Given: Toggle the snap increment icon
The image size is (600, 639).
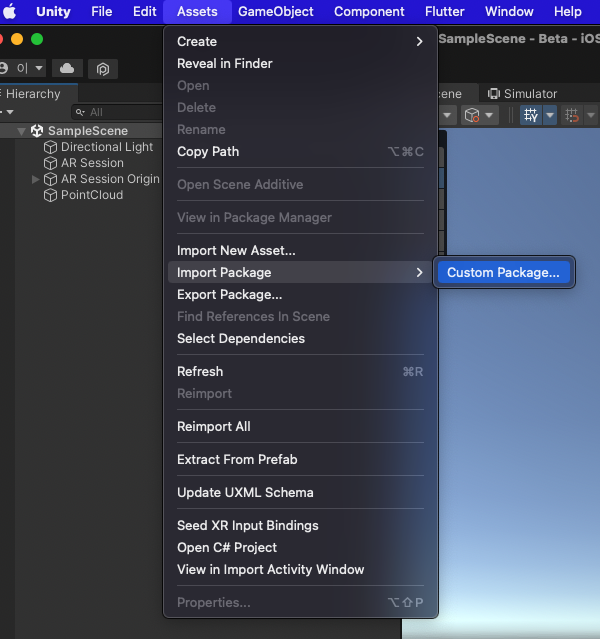Looking at the screenshot, I should 572,115.
